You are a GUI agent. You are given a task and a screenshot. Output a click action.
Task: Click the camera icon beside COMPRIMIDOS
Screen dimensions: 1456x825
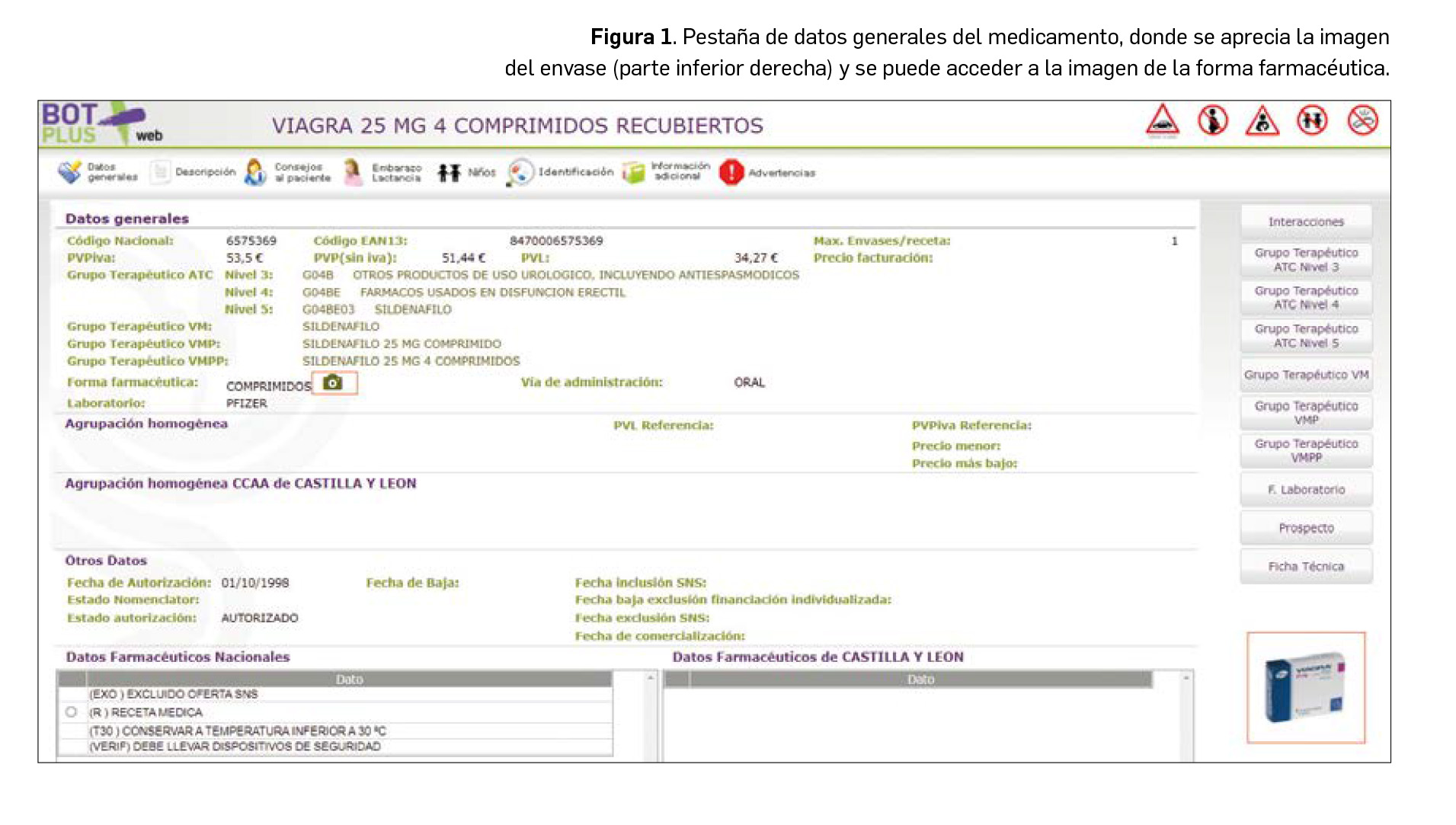coord(333,382)
